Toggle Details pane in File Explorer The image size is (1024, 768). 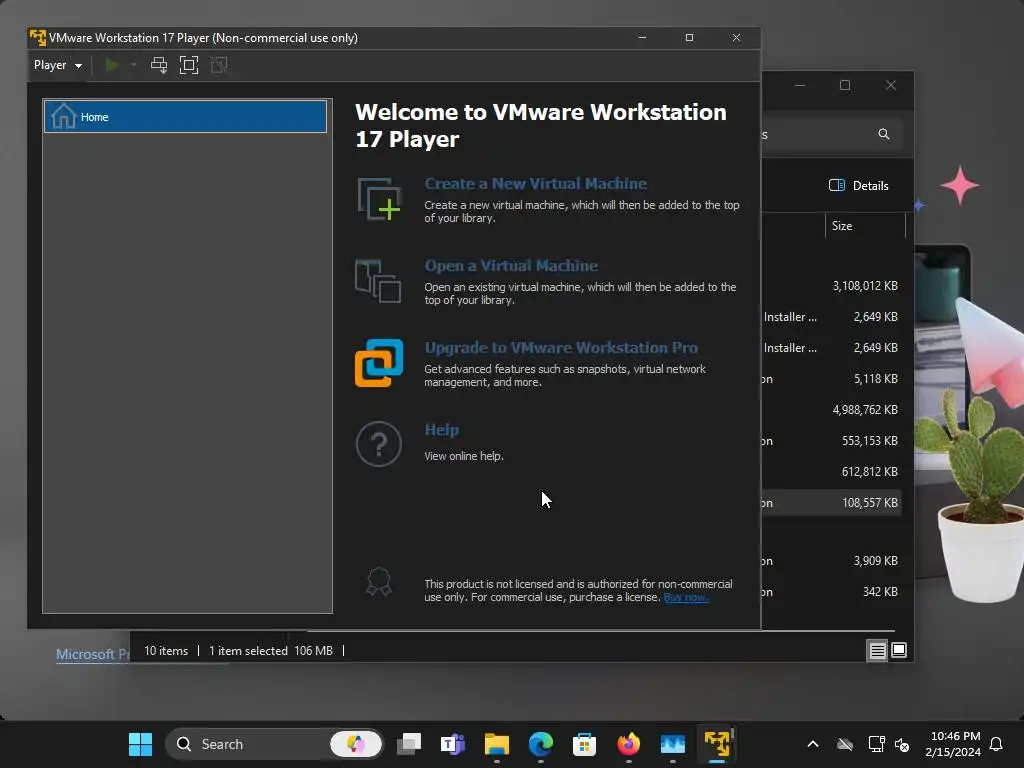(x=858, y=185)
